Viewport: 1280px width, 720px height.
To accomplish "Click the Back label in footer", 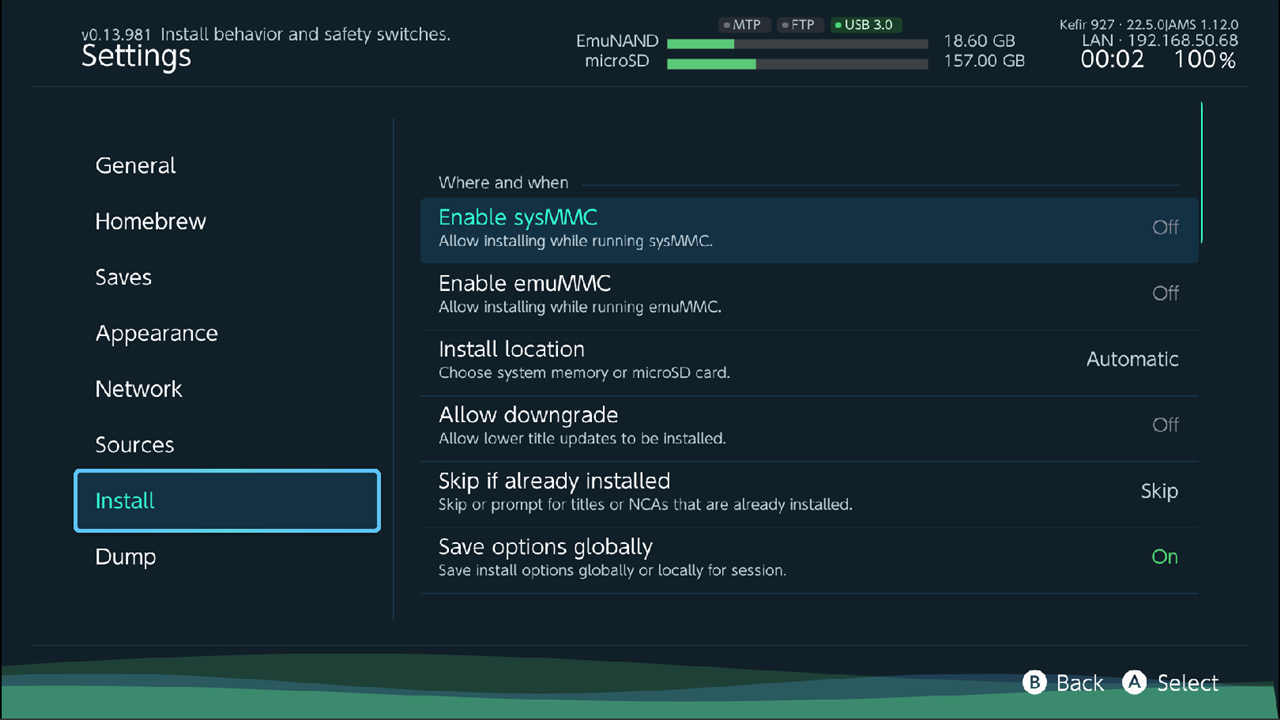I will click(1080, 683).
